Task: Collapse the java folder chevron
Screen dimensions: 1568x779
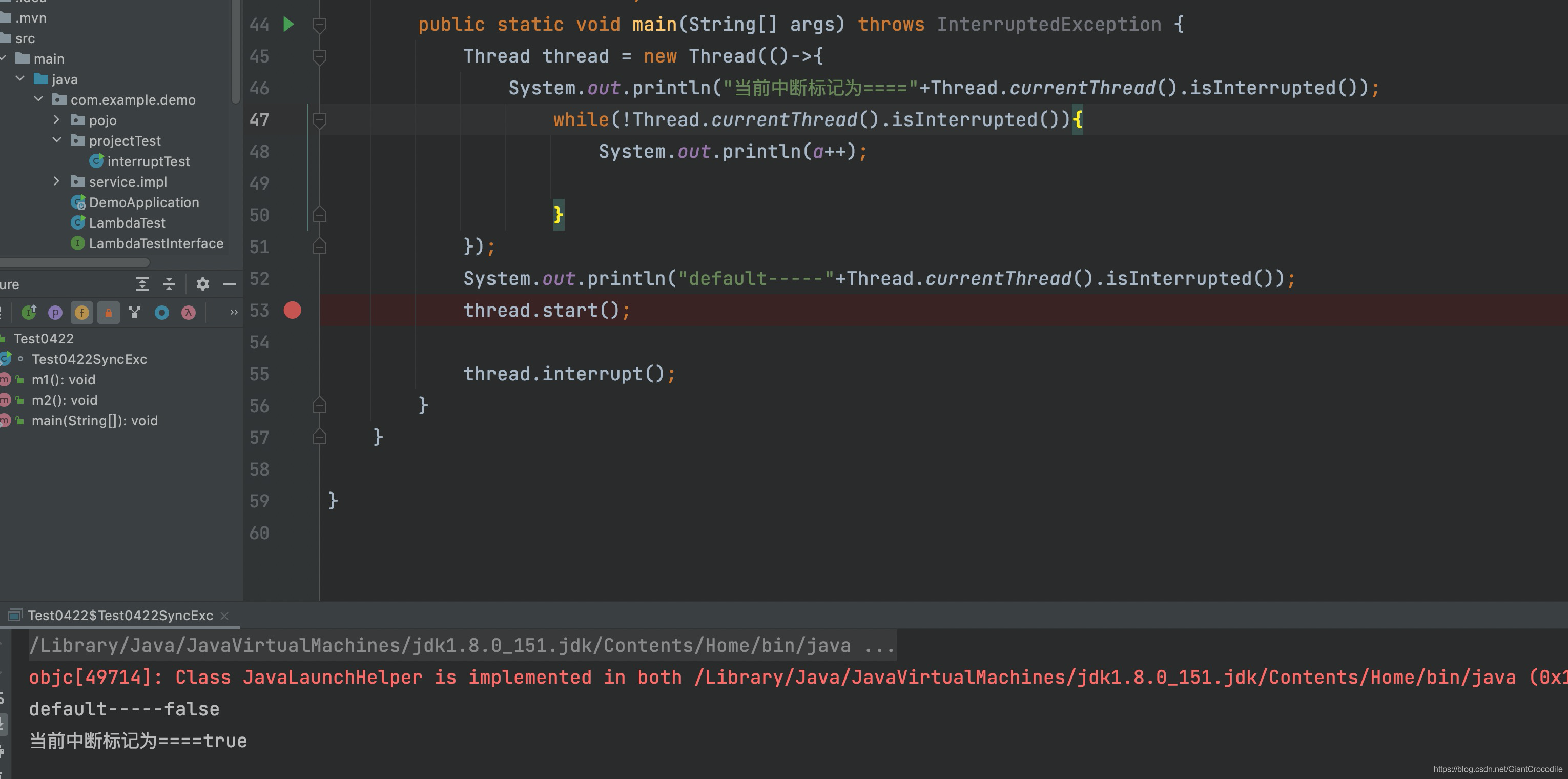Action: coord(20,78)
